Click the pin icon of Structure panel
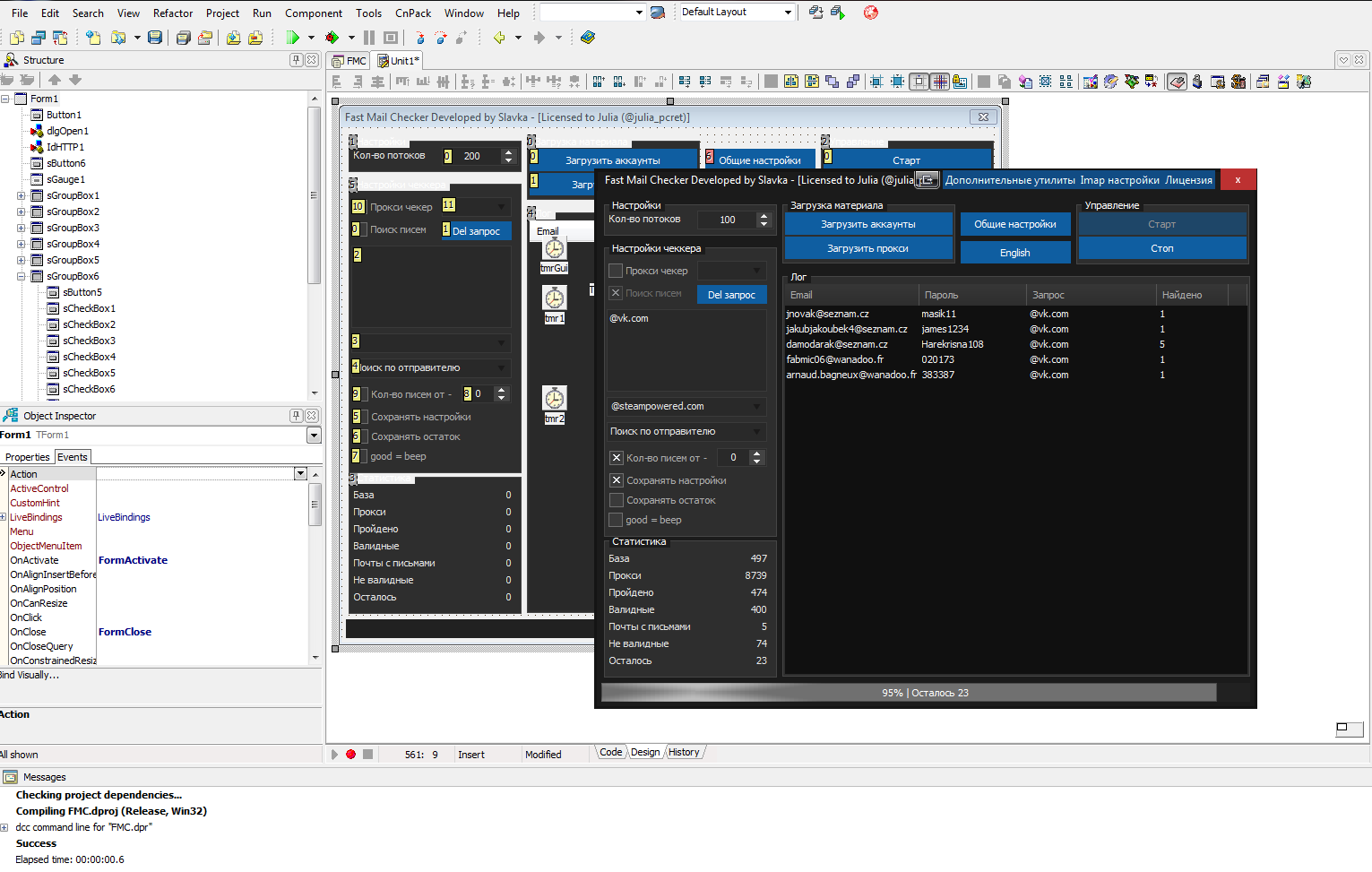Image resolution: width=1372 pixels, height=872 pixels. (x=296, y=60)
